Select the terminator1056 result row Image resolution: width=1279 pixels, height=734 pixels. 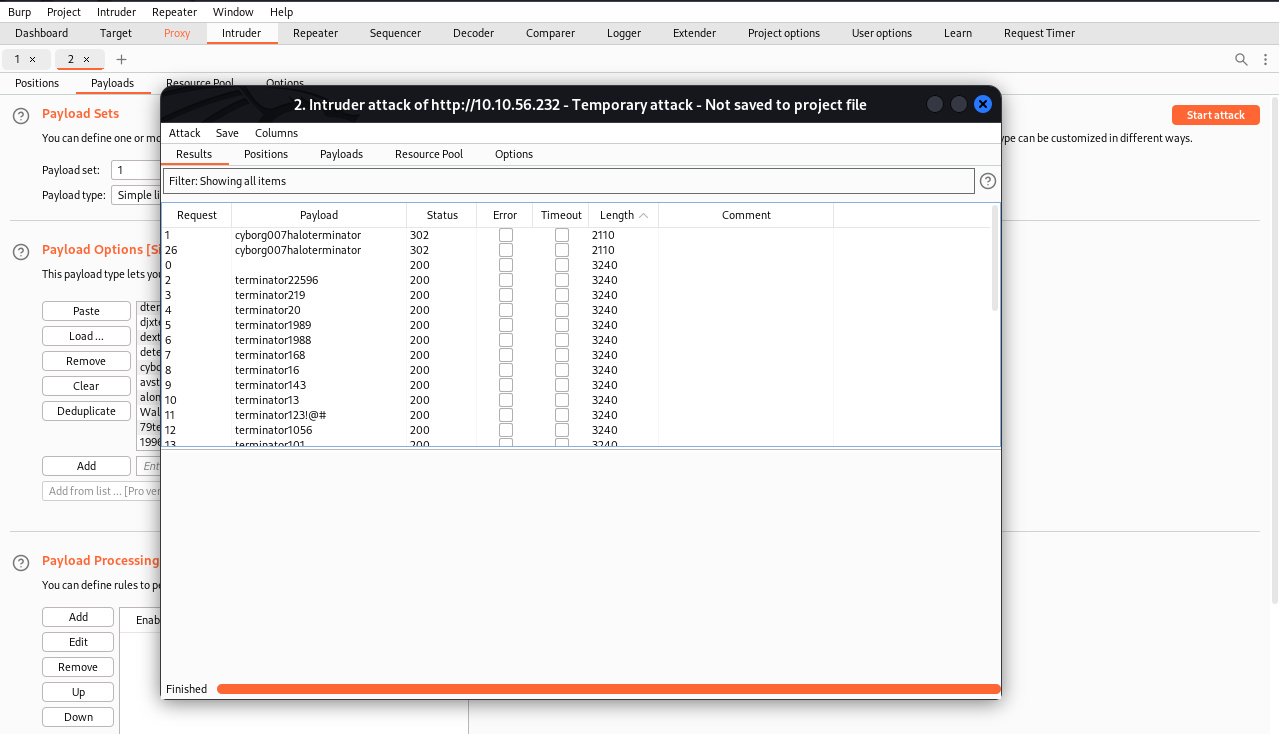576,430
